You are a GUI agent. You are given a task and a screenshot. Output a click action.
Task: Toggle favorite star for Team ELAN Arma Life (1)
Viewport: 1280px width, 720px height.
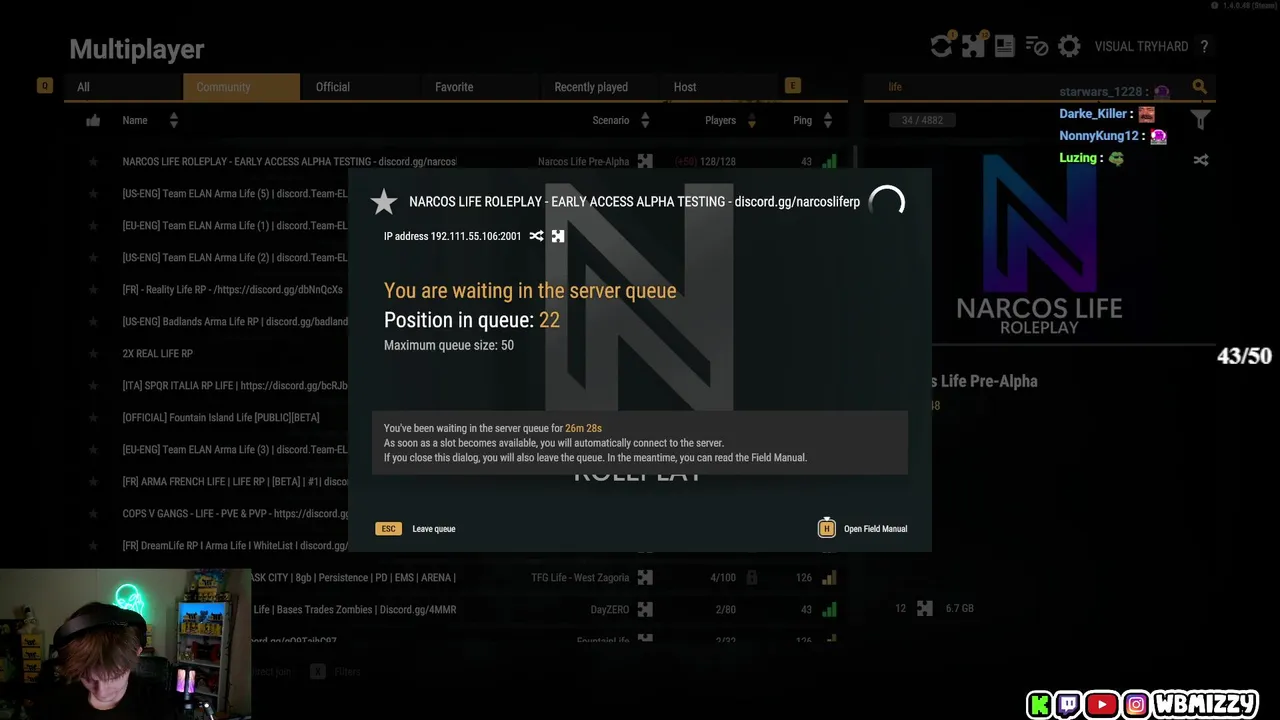pyautogui.click(x=93, y=225)
